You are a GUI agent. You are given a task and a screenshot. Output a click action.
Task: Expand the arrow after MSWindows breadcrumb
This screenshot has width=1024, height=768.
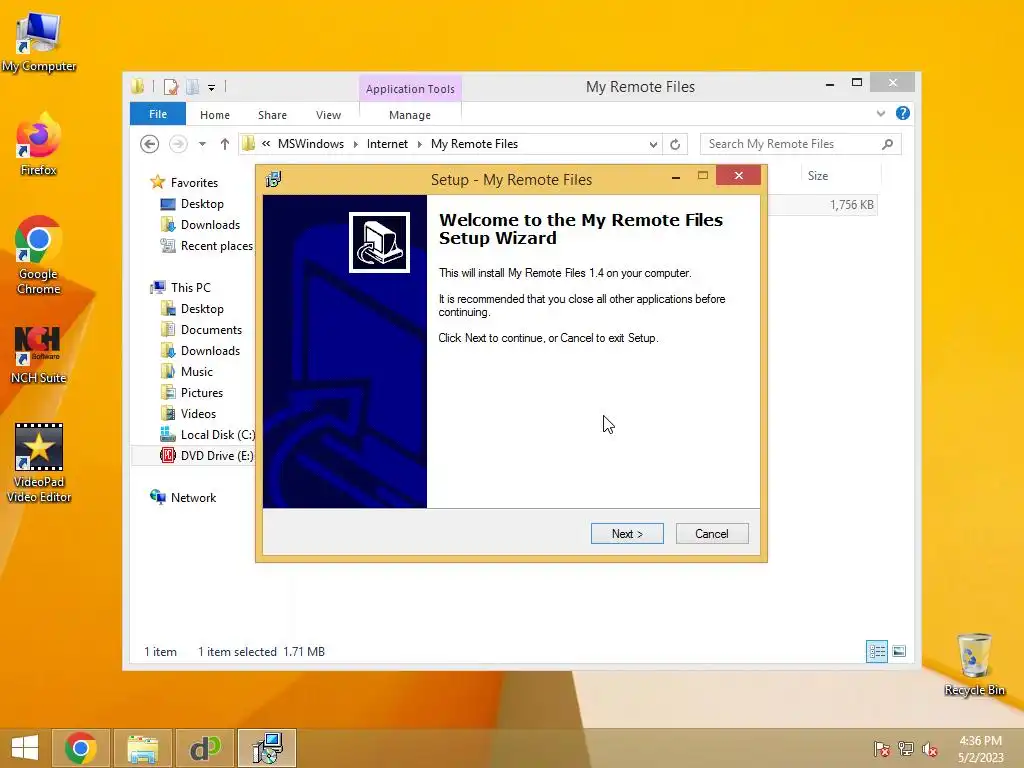click(355, 144)
